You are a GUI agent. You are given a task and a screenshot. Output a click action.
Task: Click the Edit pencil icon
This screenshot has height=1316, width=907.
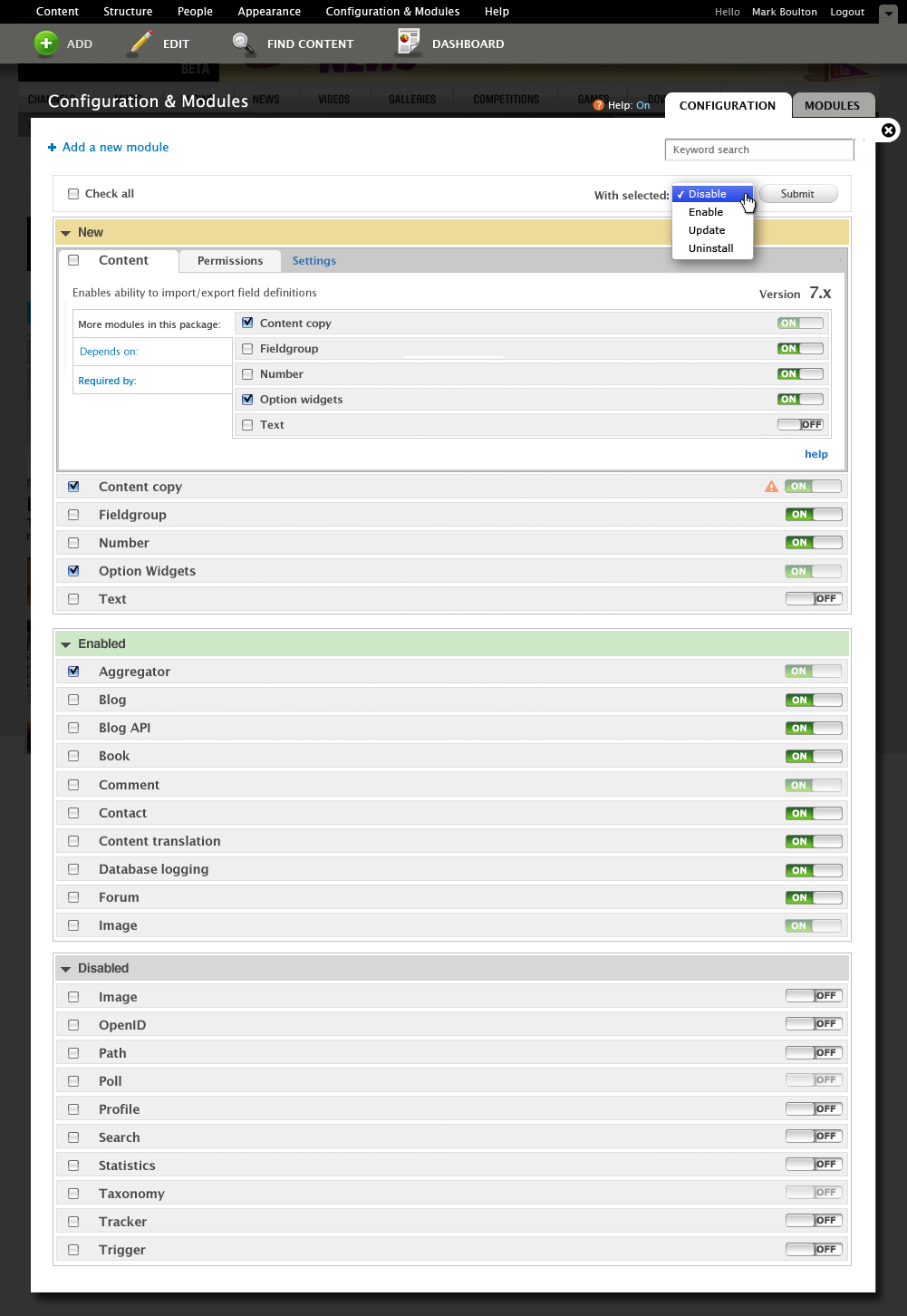coord(140,43)
